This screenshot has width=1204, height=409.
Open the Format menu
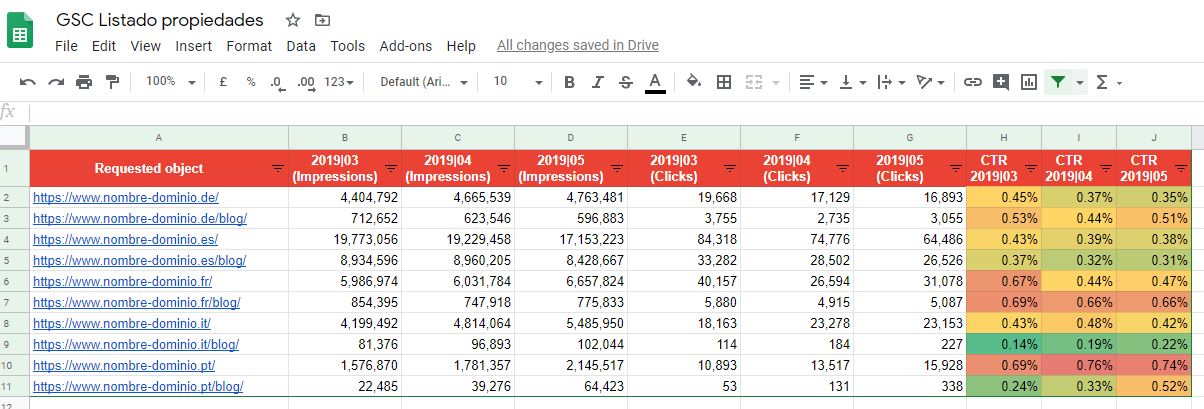pyautogui.click(x=249, y=46)
